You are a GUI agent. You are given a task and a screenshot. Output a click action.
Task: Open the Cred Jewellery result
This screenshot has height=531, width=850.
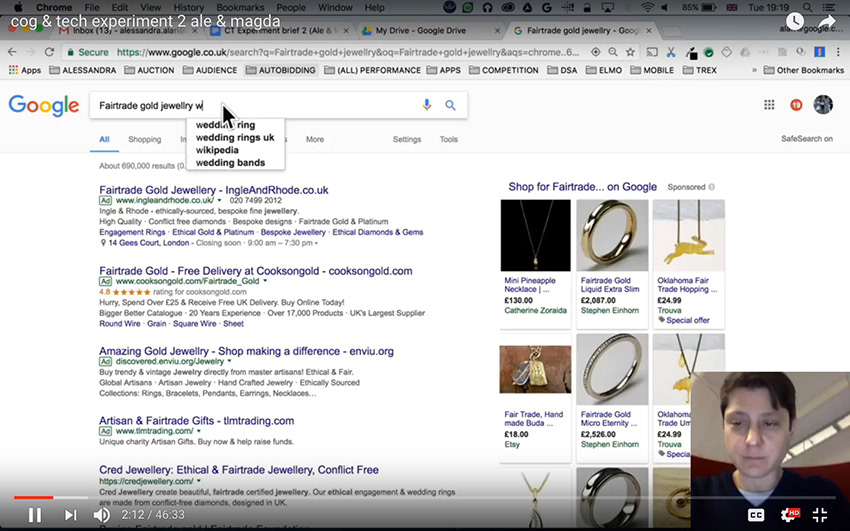pyautogui.click(x=239, y=470)
